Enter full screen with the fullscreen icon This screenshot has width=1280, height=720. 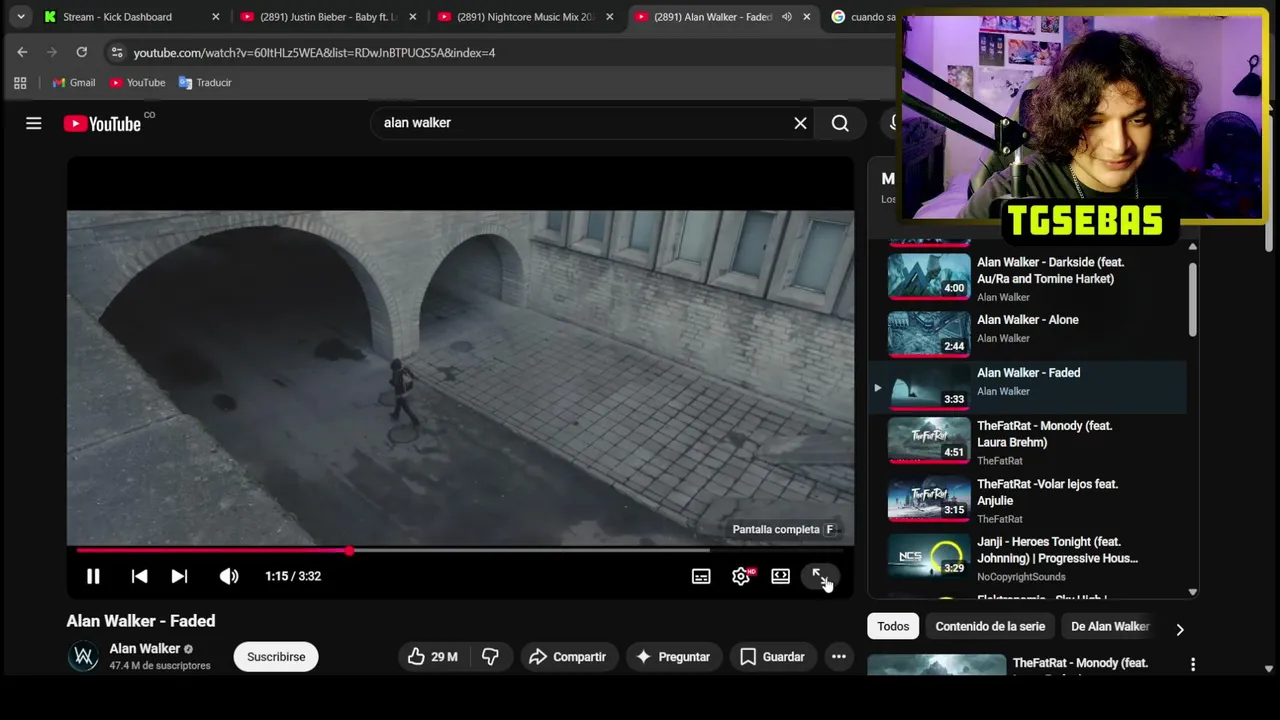(x=819, y=576)
